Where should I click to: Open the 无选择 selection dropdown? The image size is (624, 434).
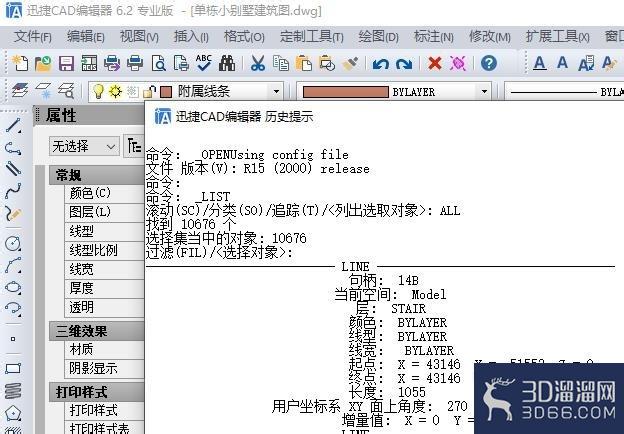point(84,147)
